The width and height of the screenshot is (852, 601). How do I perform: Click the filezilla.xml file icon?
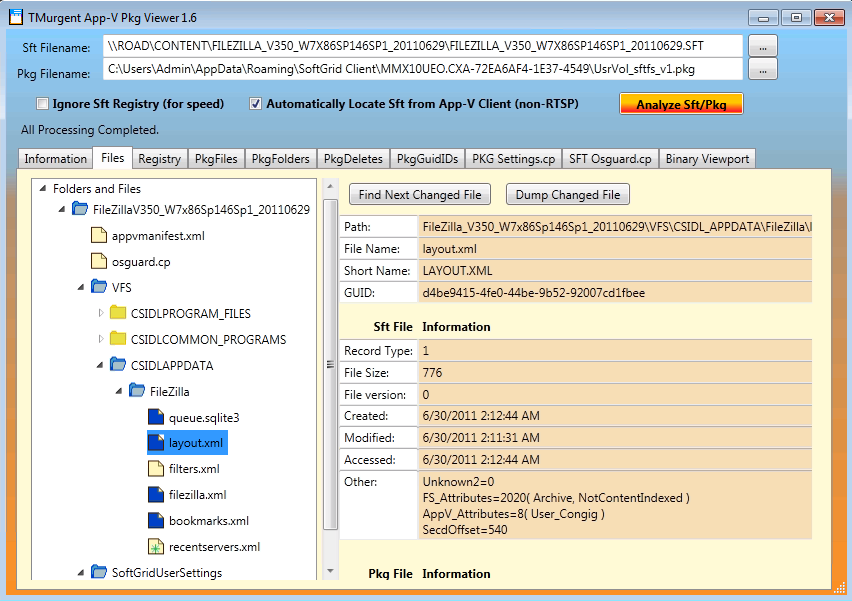point(156,494)
